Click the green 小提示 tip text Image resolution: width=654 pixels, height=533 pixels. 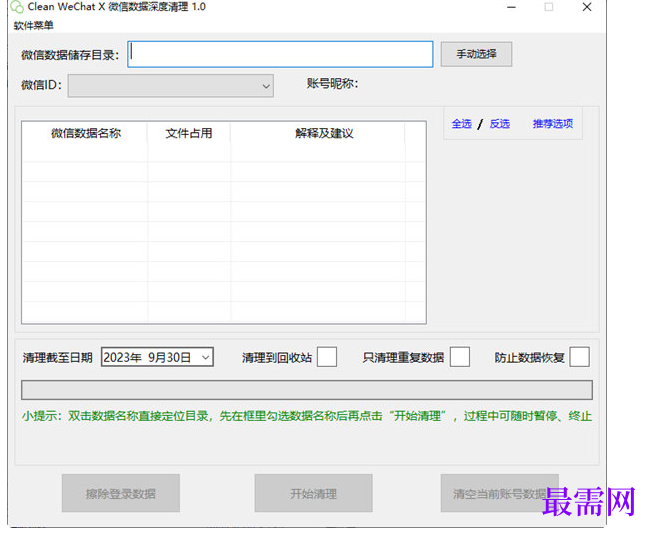[x=307, y=416]
